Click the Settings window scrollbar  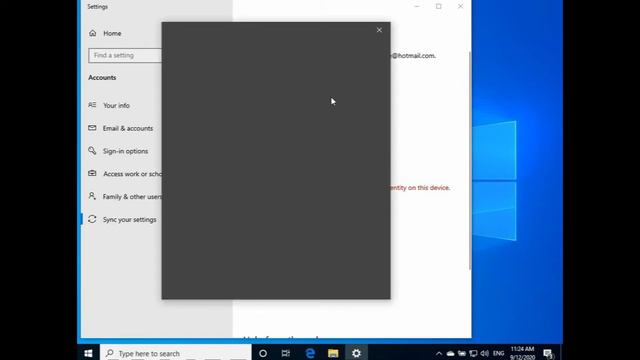click(469, 160)
